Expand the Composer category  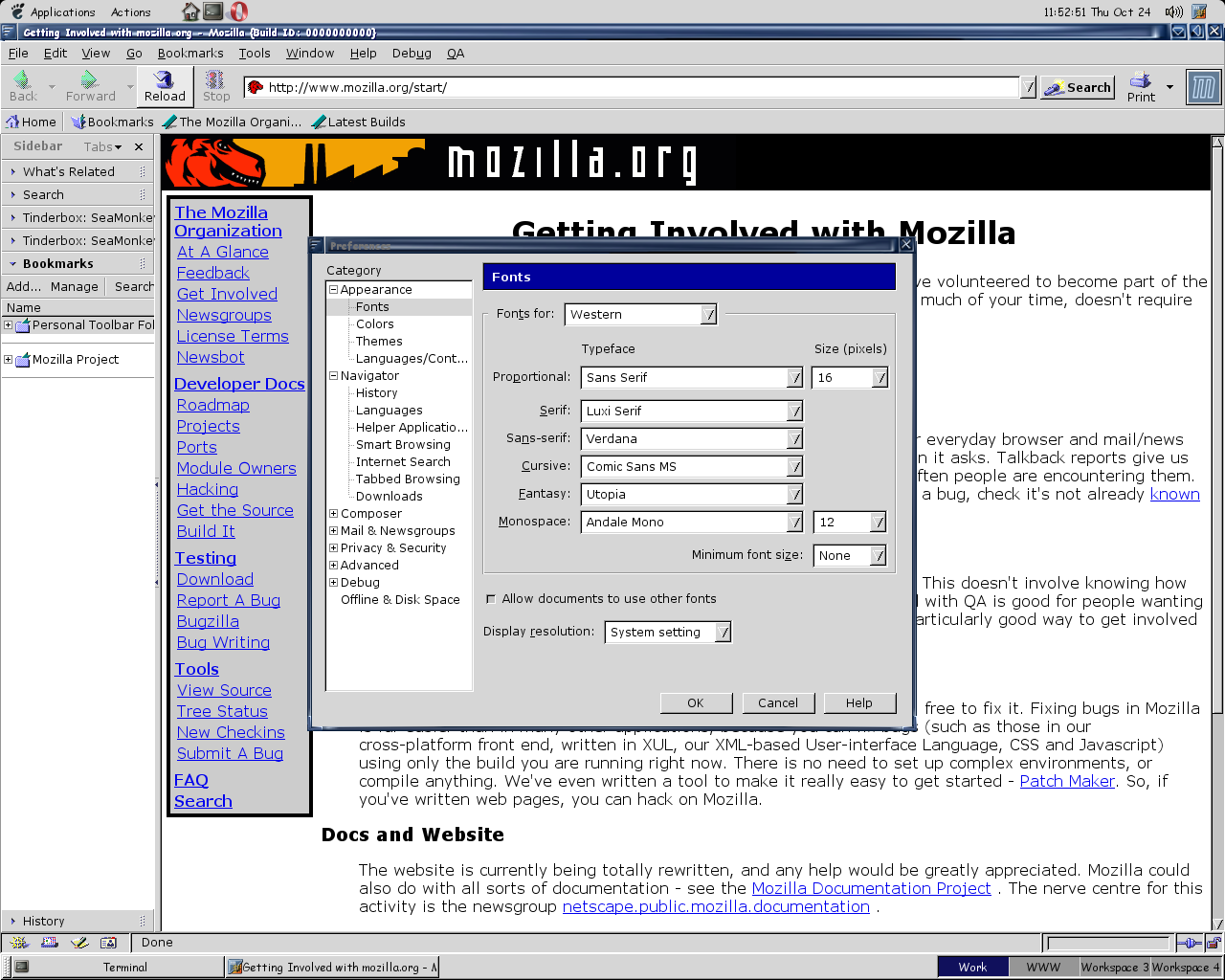[333, 513]
